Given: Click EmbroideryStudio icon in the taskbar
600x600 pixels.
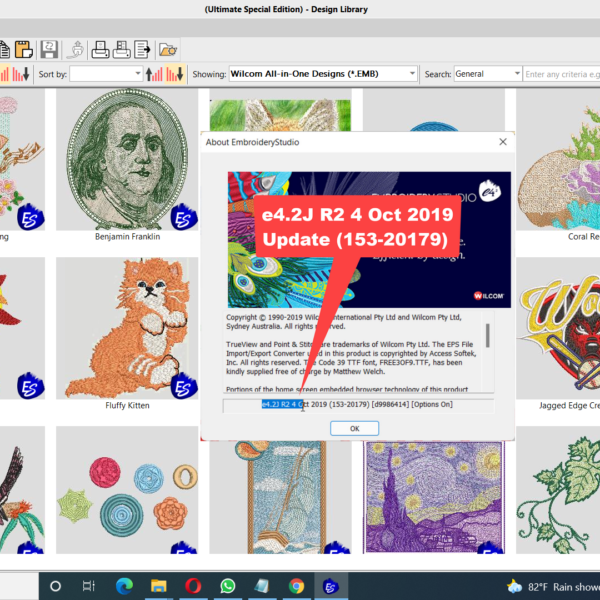Looking at the screenshot, I should tap(327, 586).
